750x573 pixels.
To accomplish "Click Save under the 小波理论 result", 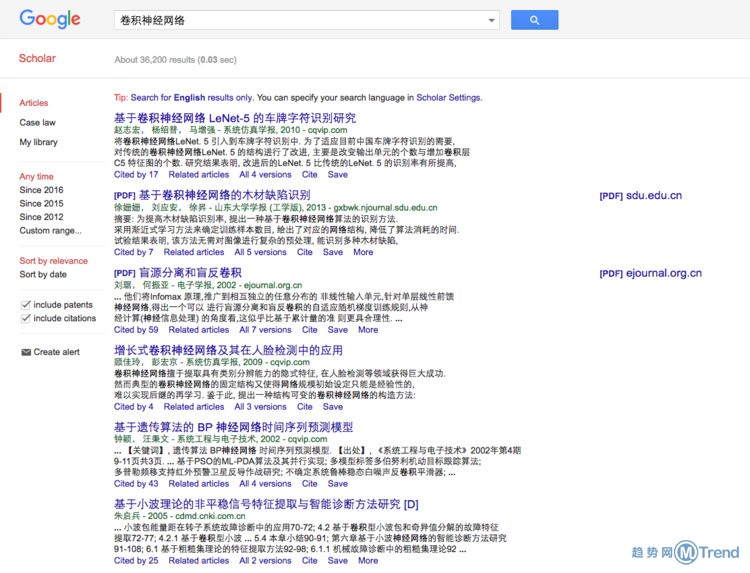I will tap(338, 561).
